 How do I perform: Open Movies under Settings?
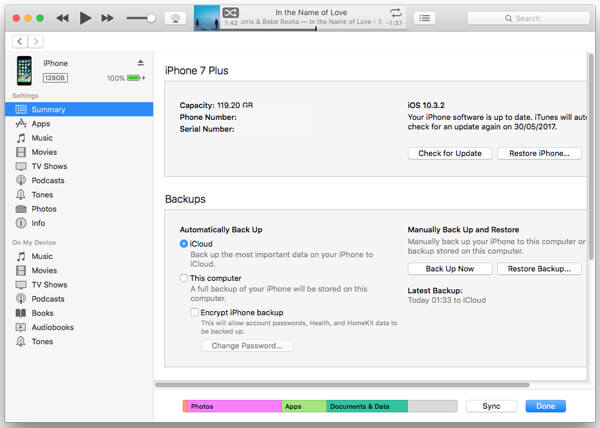[79, 152]
